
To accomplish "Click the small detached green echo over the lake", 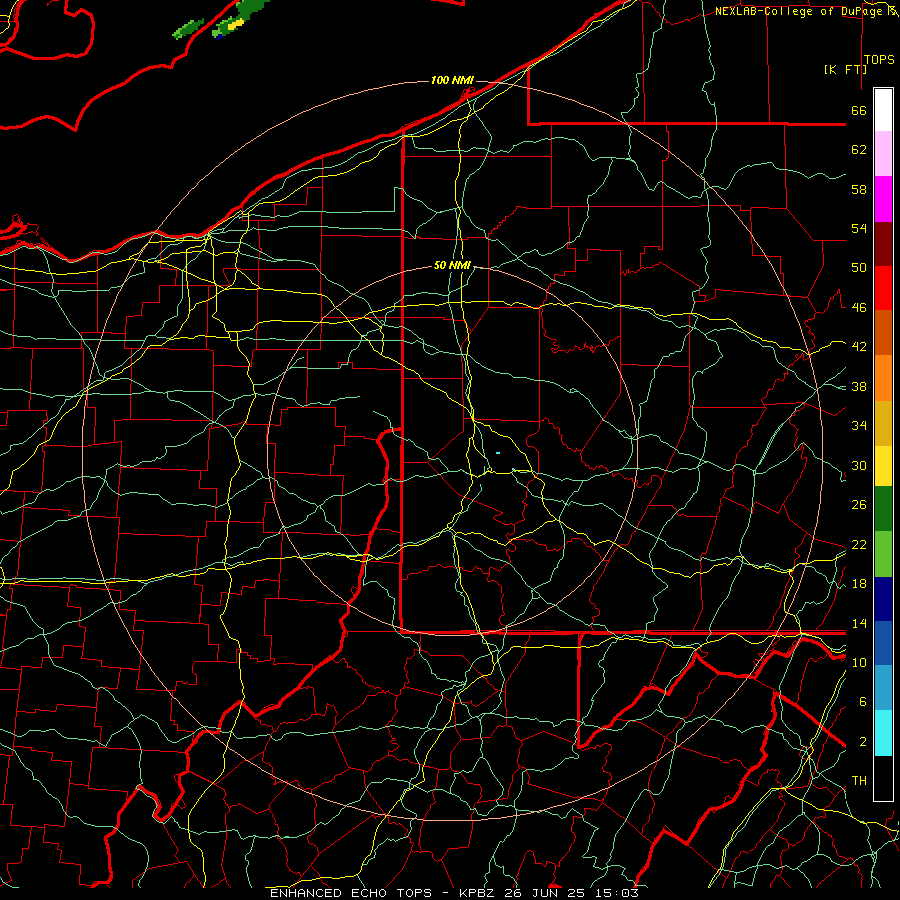I will pyautogui.click(x=188, y=29).
